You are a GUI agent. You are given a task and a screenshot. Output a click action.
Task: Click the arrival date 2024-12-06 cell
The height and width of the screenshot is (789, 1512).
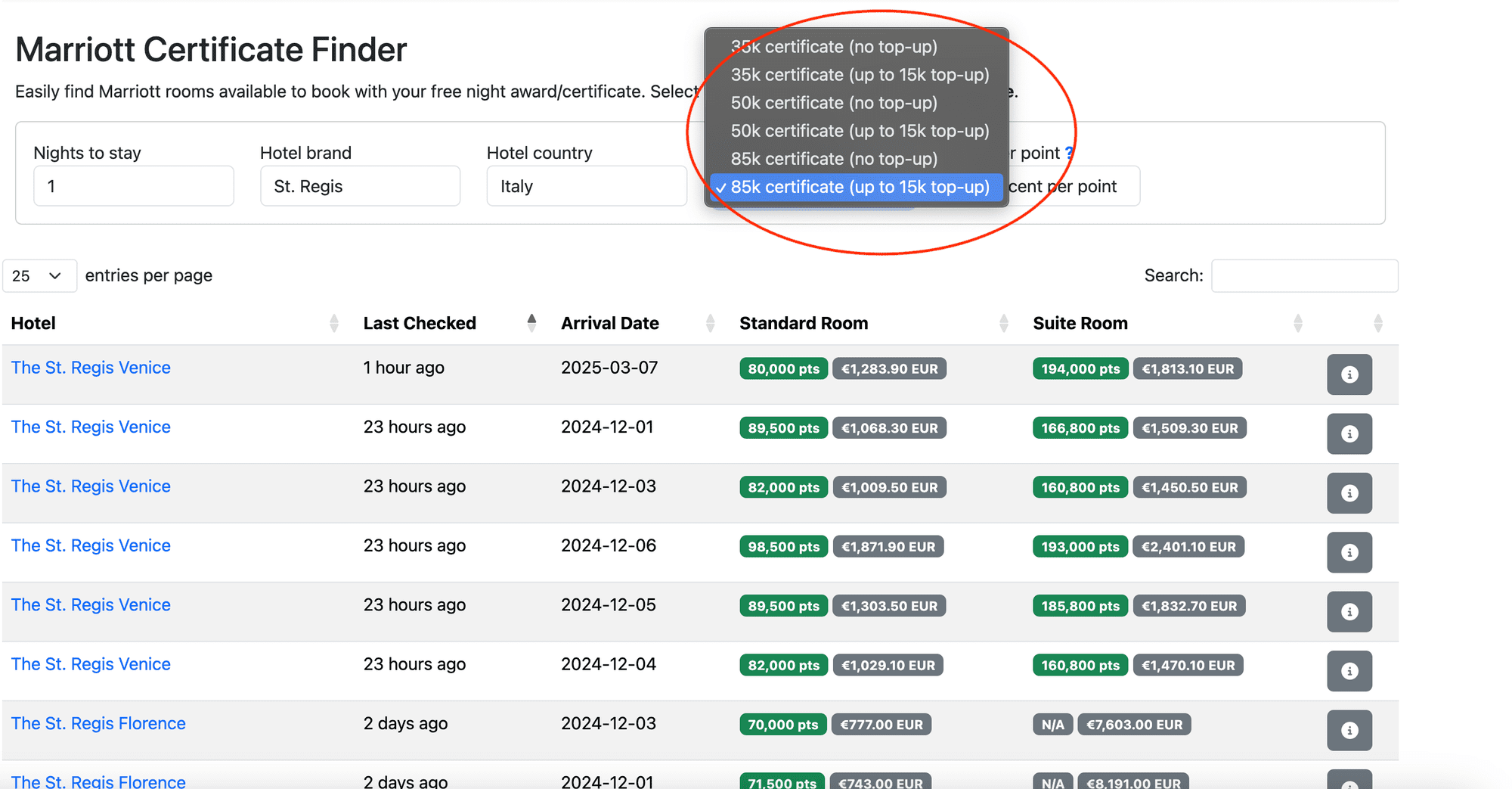(x=609, y=545)
